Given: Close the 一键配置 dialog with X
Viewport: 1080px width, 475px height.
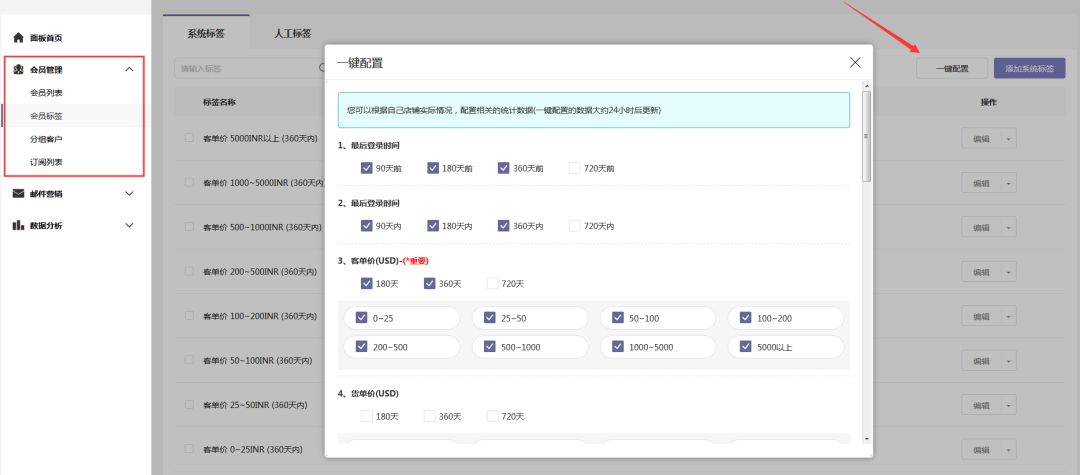Looking at the screenshot, I should point(855,62).
